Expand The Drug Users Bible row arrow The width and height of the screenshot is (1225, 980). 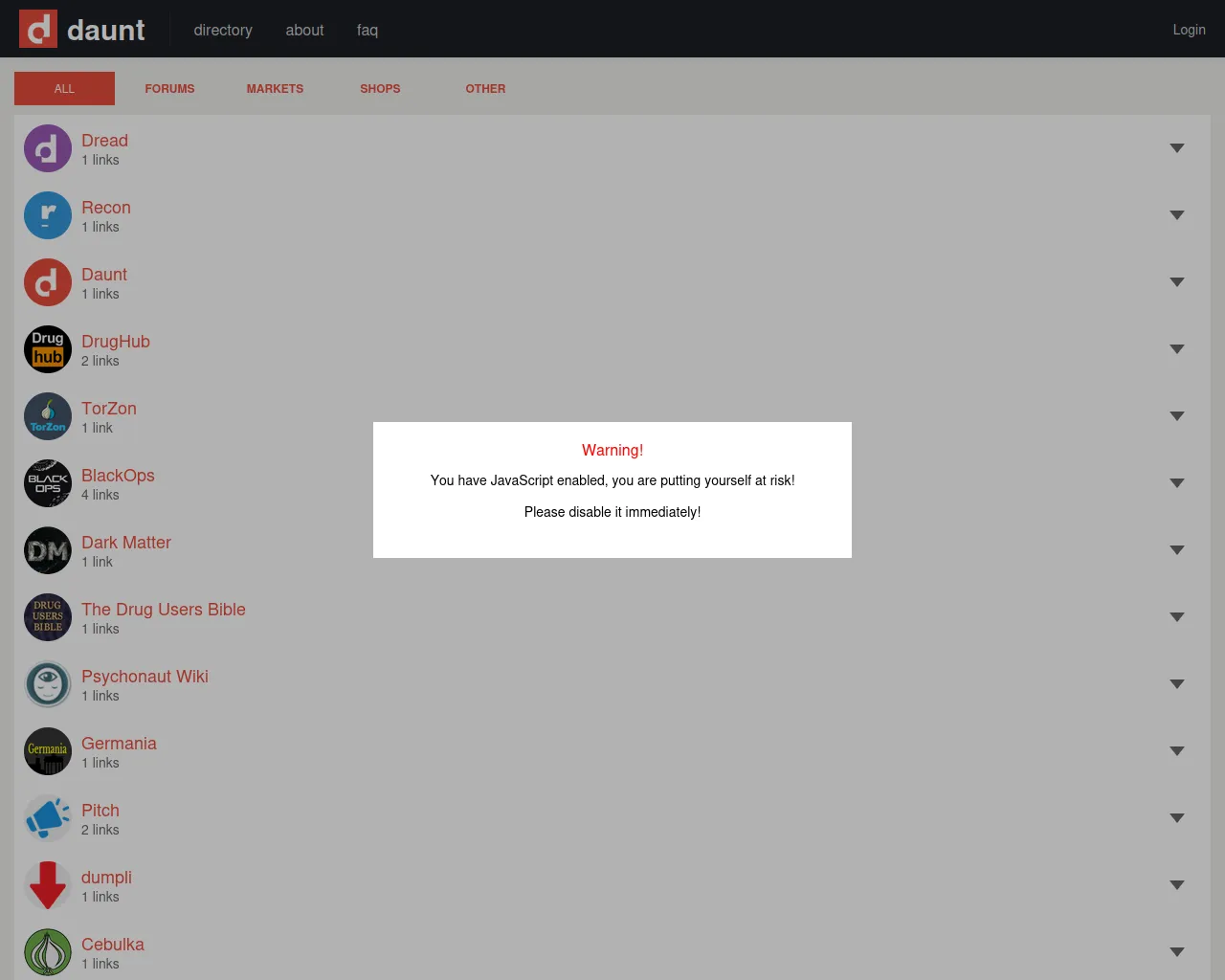pos(1177,617)
